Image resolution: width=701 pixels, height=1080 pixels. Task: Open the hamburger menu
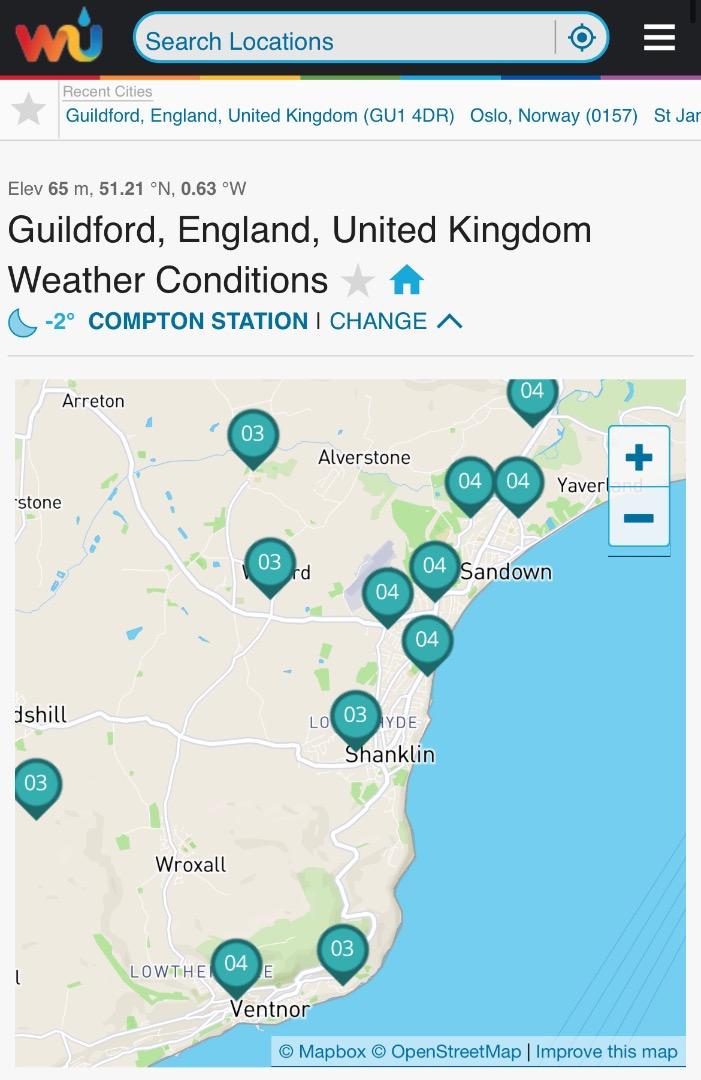(659, 38)
